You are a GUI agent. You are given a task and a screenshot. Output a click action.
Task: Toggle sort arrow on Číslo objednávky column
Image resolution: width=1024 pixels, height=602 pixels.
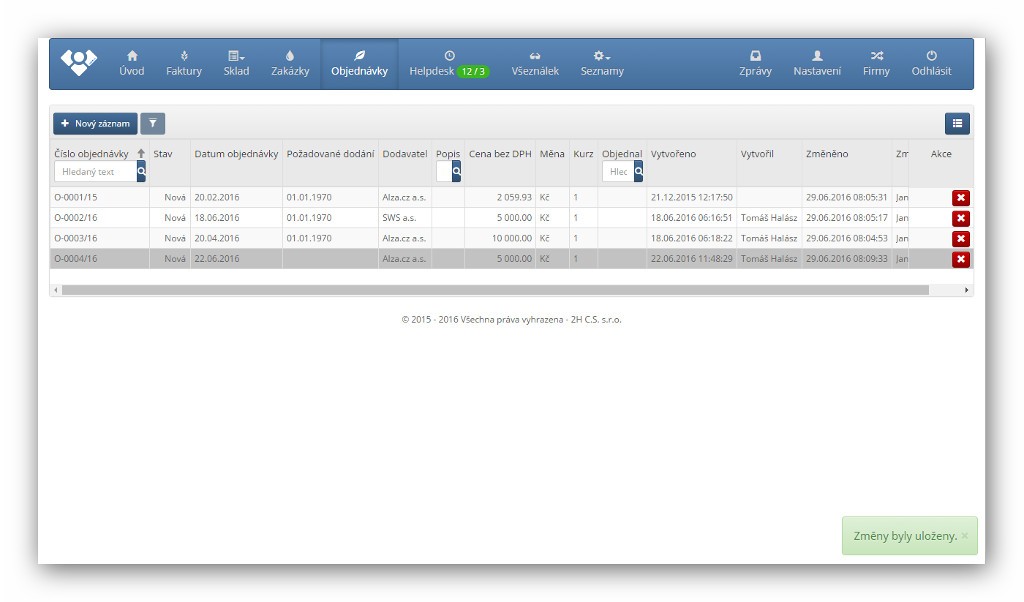click(141, 154)
